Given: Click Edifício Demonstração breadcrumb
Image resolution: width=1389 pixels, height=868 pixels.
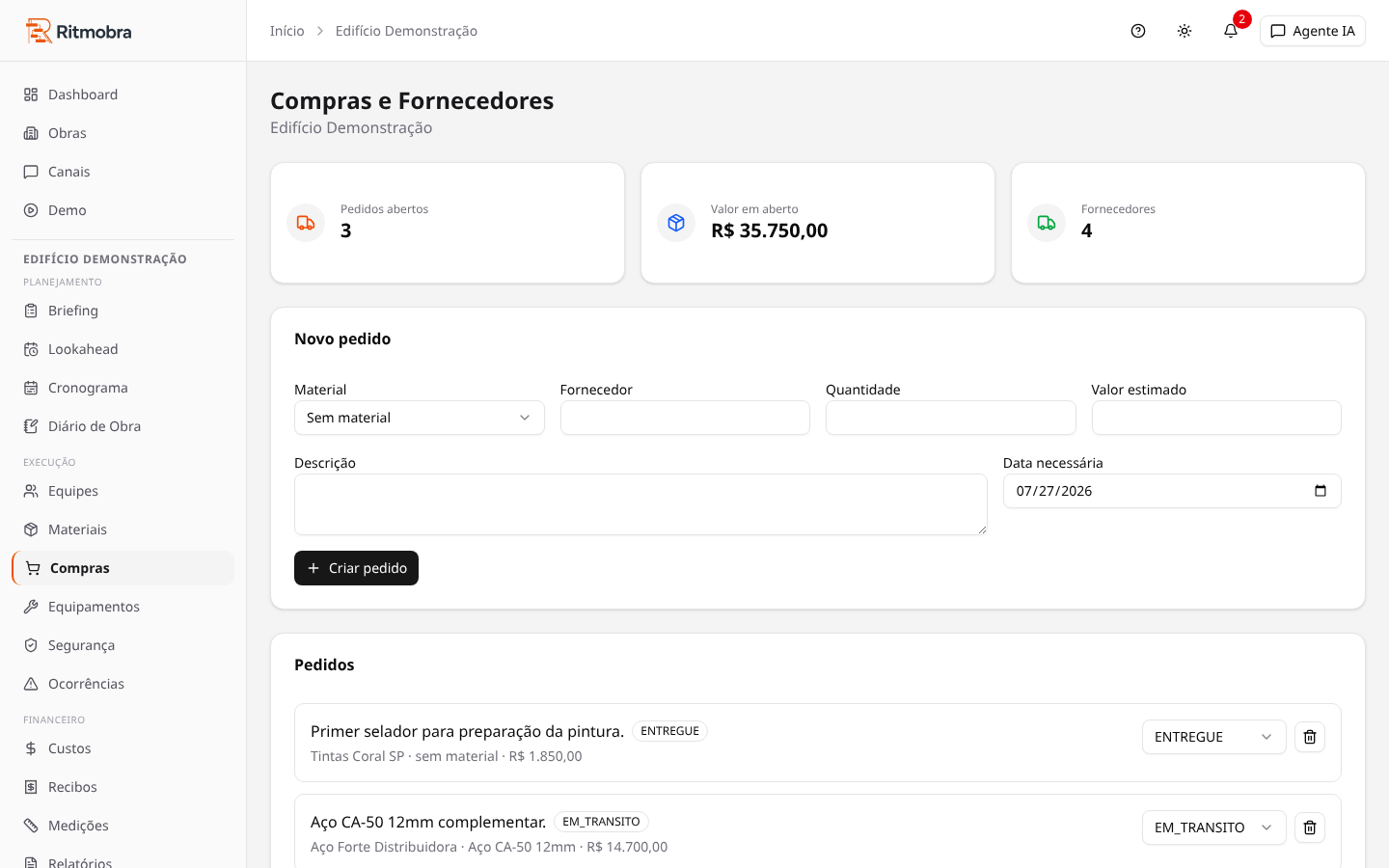Looking at the screenshot, I should pos(406,31).
